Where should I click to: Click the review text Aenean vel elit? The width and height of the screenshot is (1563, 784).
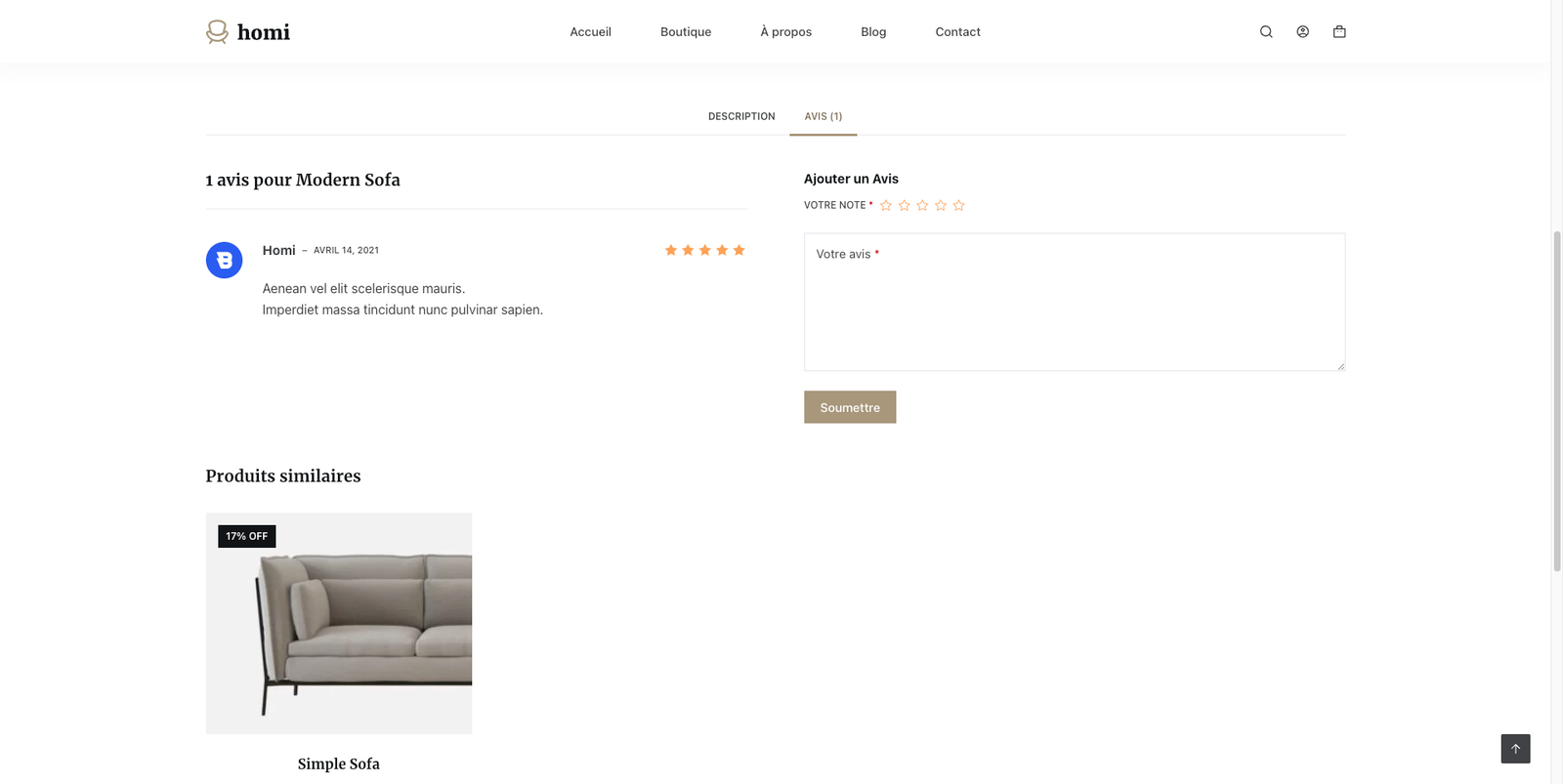point(363,288)
